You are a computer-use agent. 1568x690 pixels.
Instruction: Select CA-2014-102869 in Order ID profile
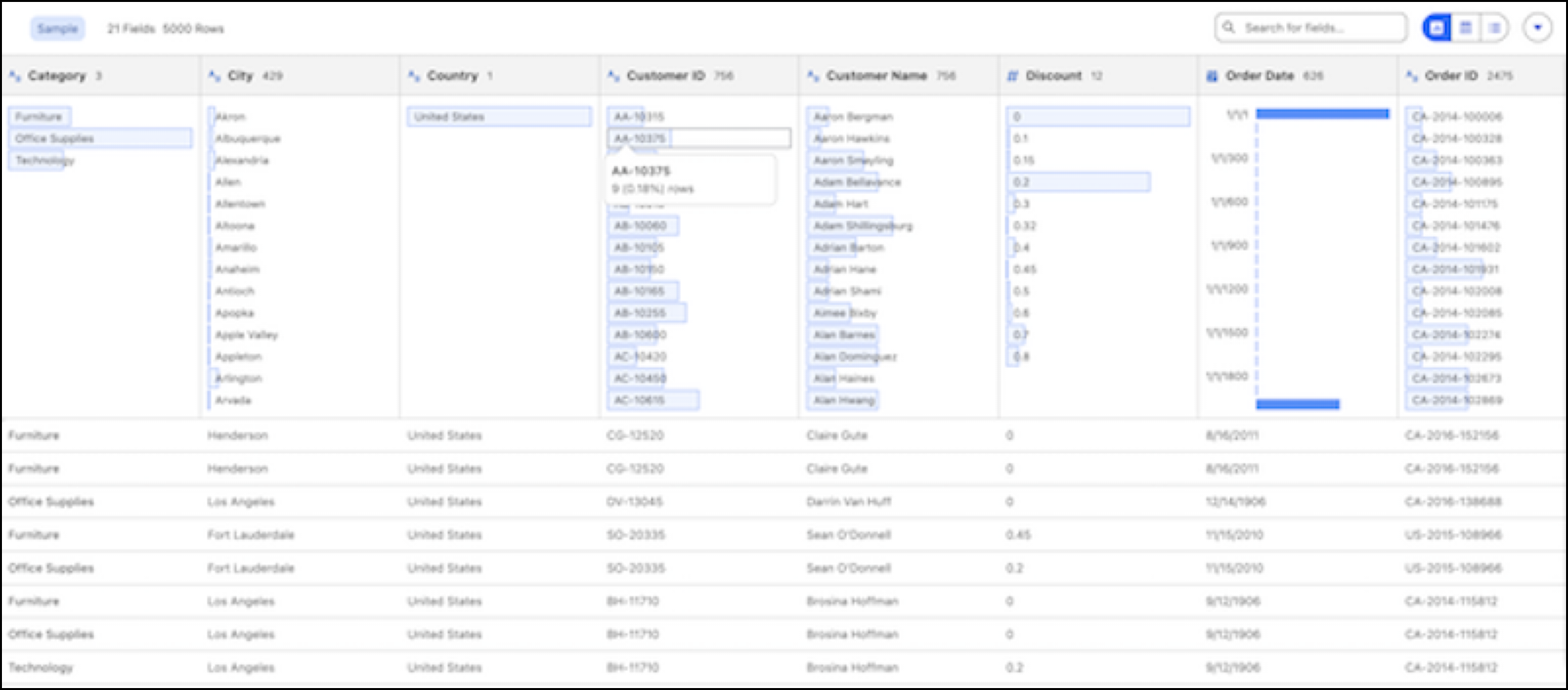click(1457, 400)
